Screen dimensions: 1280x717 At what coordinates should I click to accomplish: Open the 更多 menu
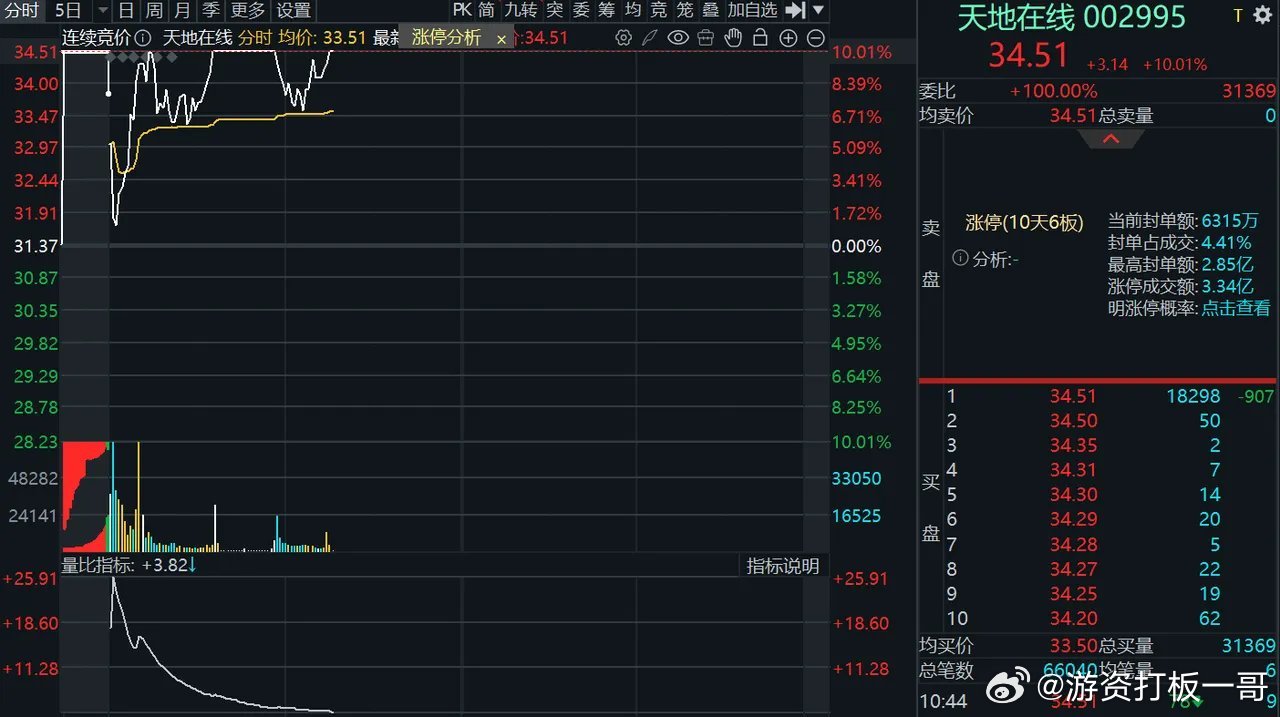click(x=246, y=10)
